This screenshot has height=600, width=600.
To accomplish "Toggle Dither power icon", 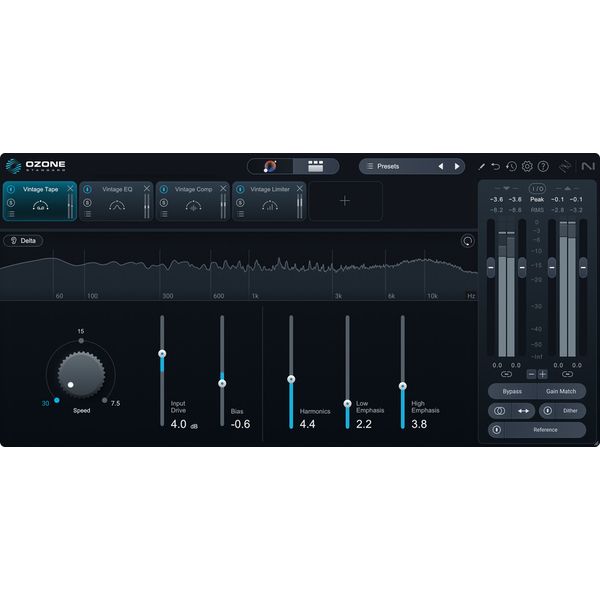I will [x=548, y=411].
